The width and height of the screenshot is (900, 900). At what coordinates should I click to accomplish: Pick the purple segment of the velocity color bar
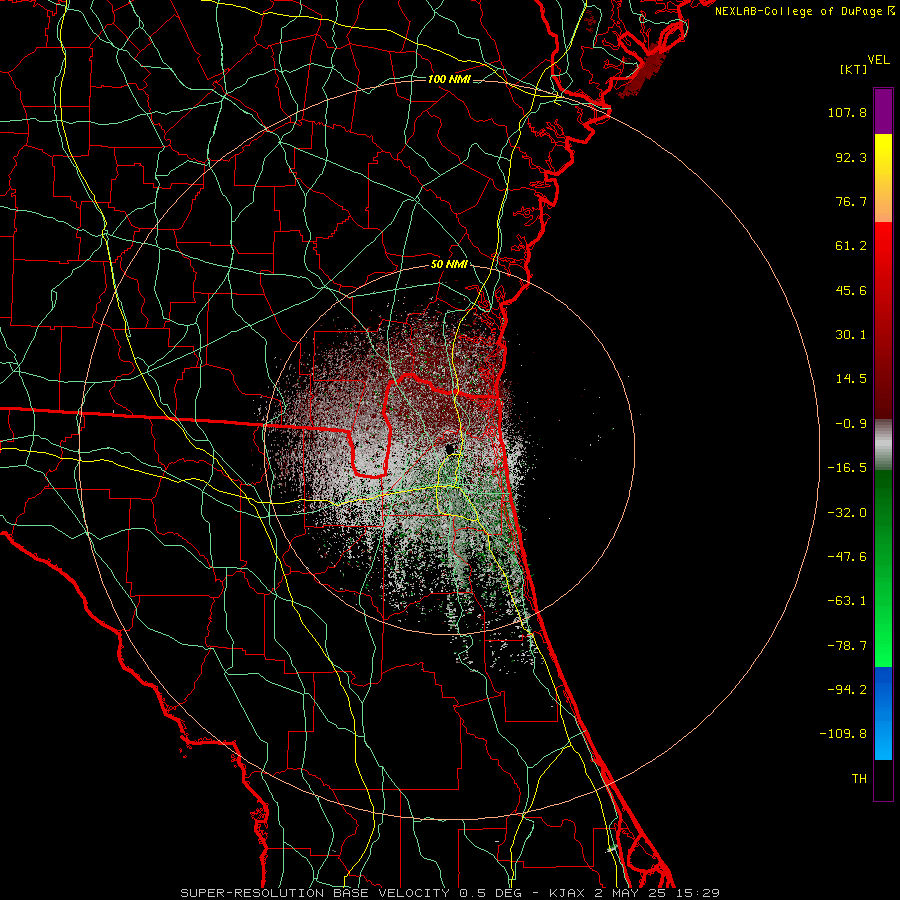(x=883, y=111)
